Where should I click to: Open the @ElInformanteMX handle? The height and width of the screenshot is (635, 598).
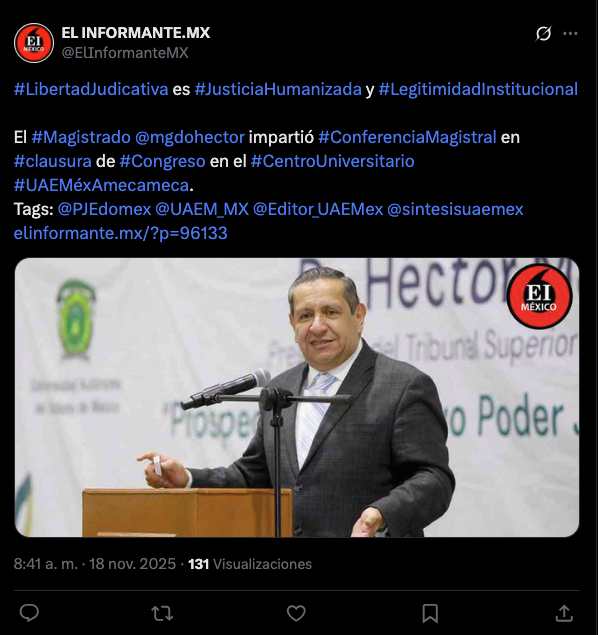point(125,53)
